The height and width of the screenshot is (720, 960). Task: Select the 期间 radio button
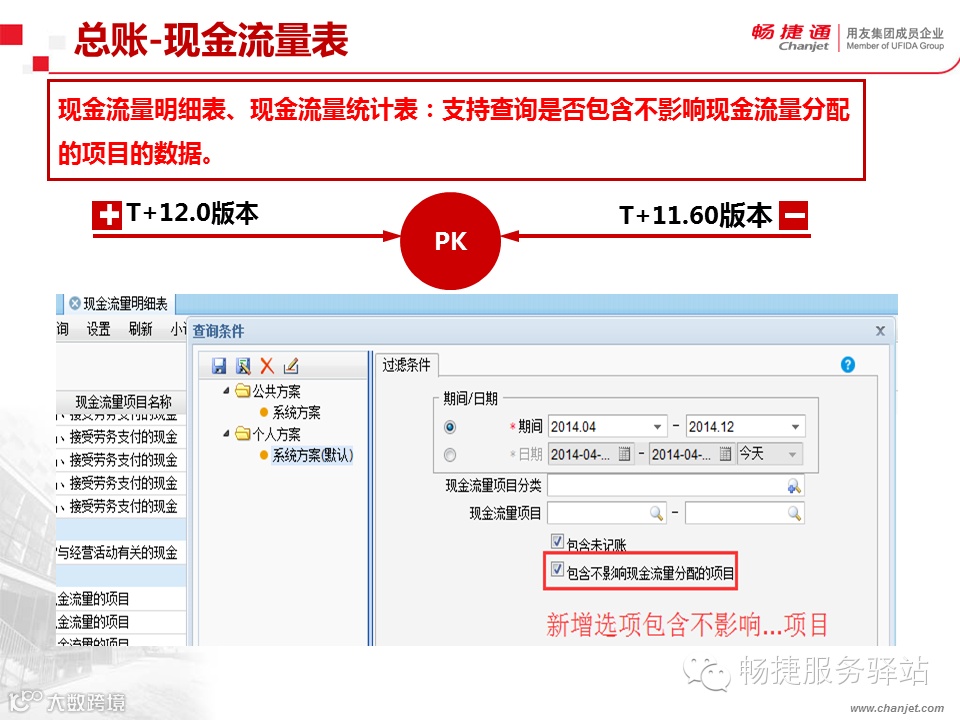(450, 427)
